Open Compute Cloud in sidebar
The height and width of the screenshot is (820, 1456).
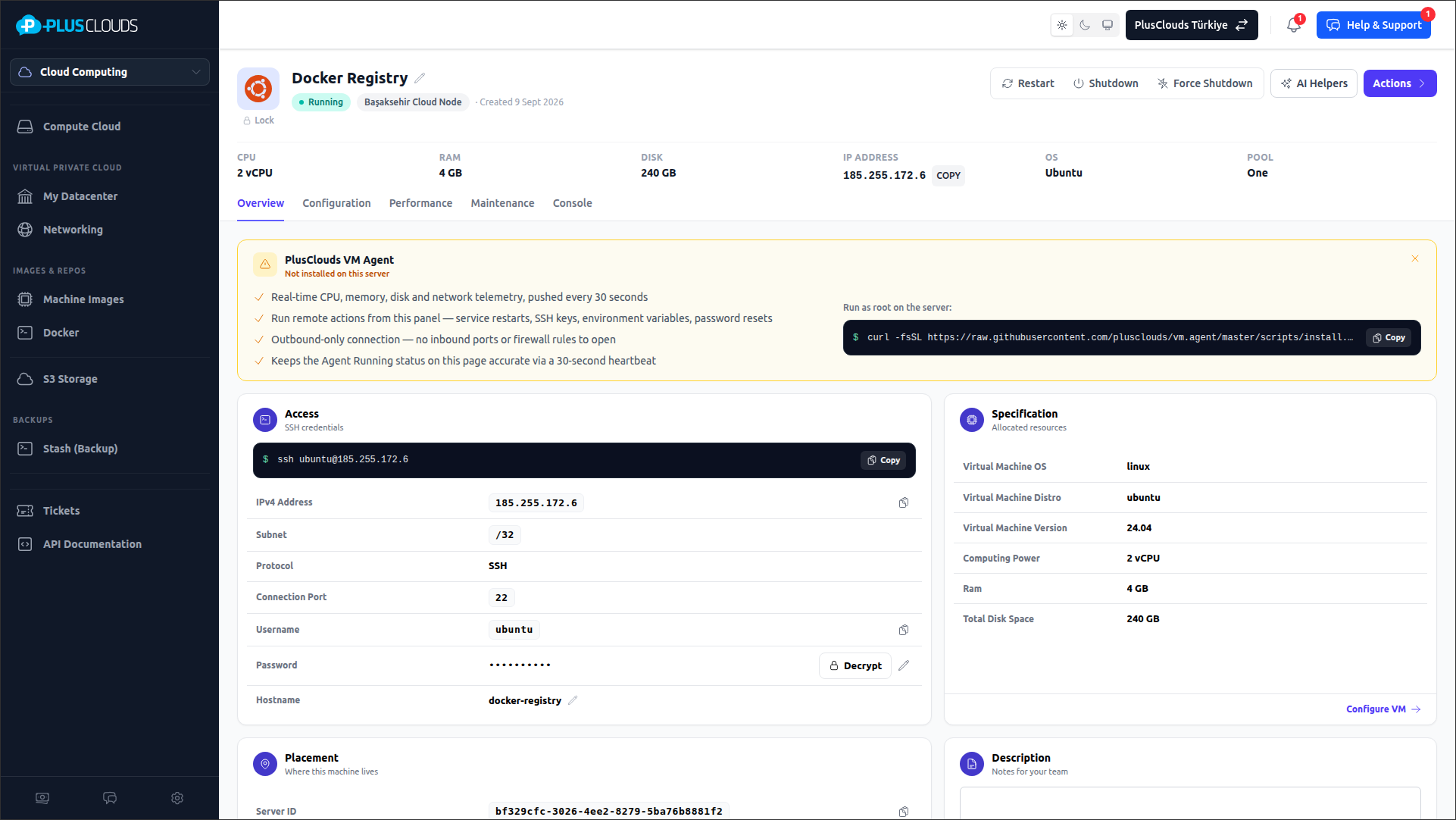click(82, 127)
